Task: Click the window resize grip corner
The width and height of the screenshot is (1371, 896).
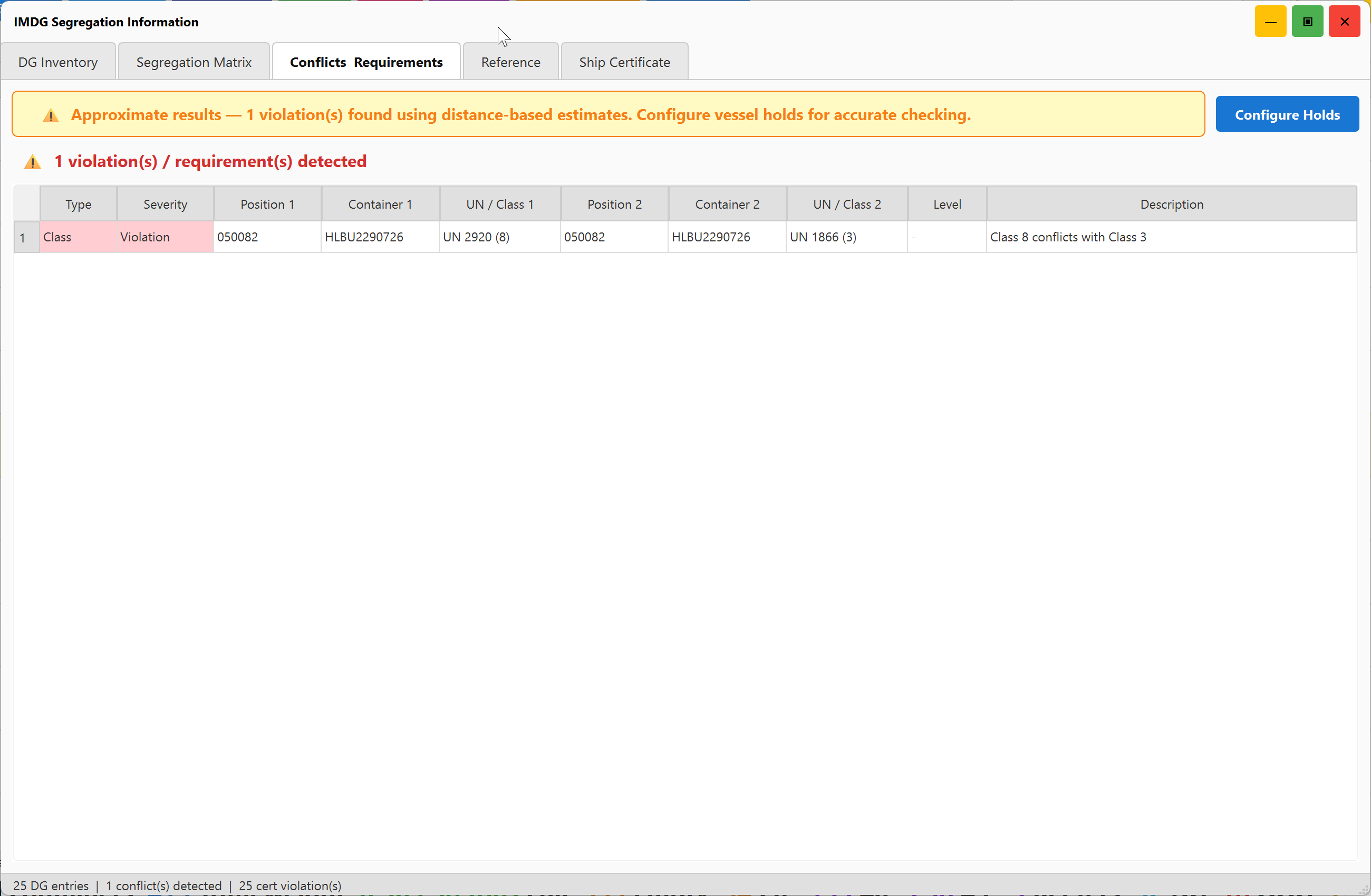Action: click(1364, 889)
